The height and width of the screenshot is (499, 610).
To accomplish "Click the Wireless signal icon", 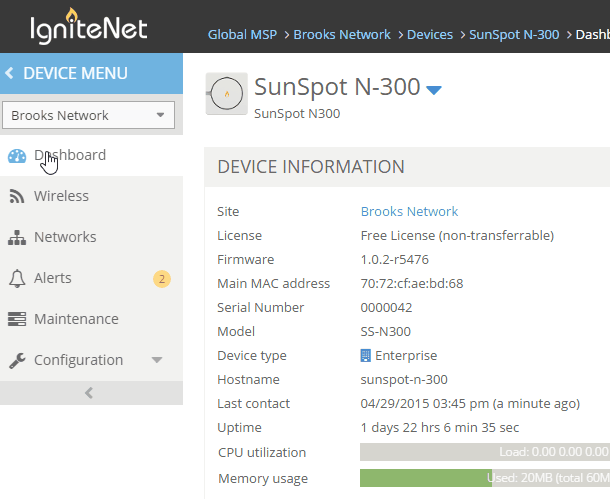I will (x=17, y=196).
